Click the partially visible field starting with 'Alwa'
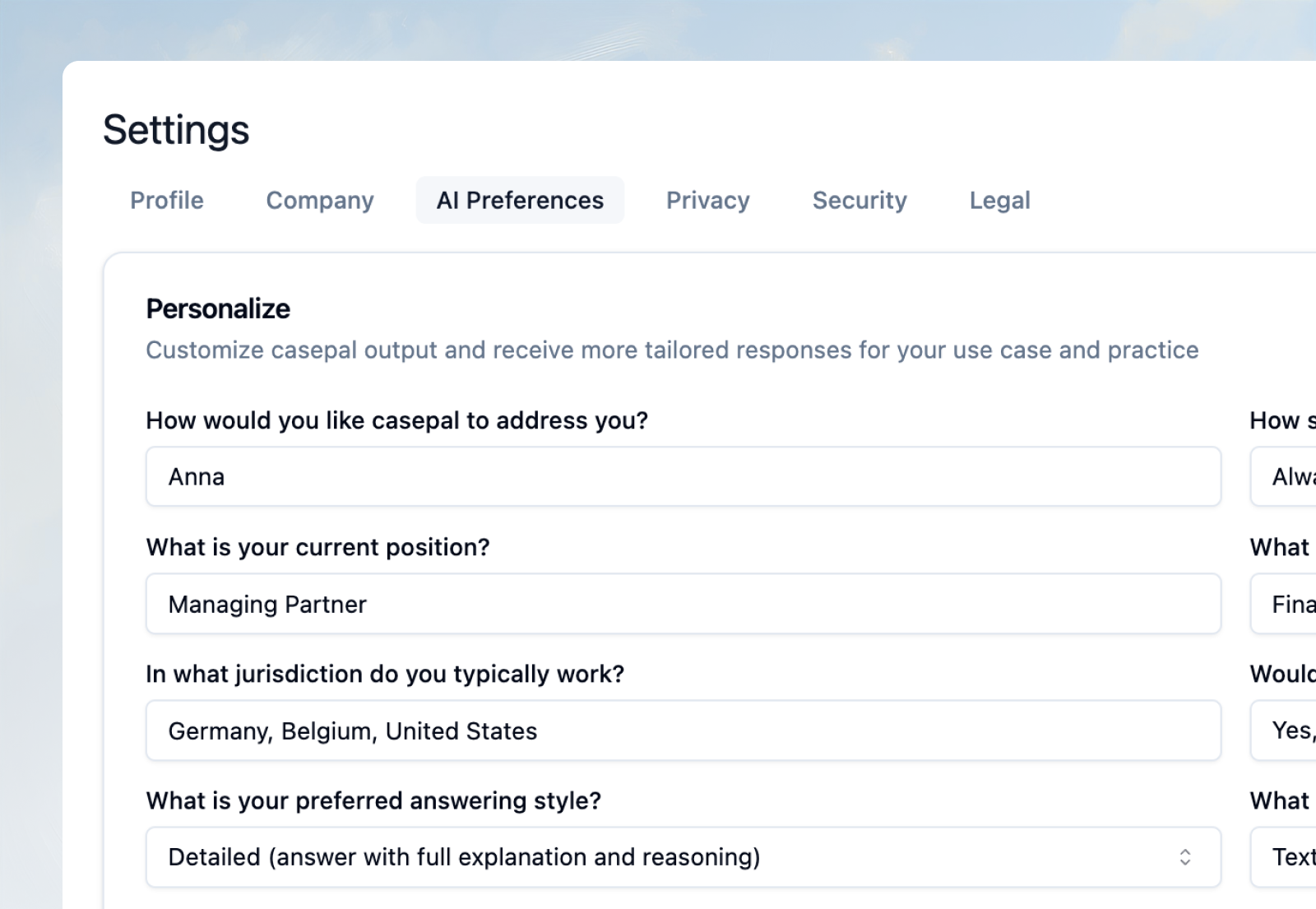 (1287, 476)
